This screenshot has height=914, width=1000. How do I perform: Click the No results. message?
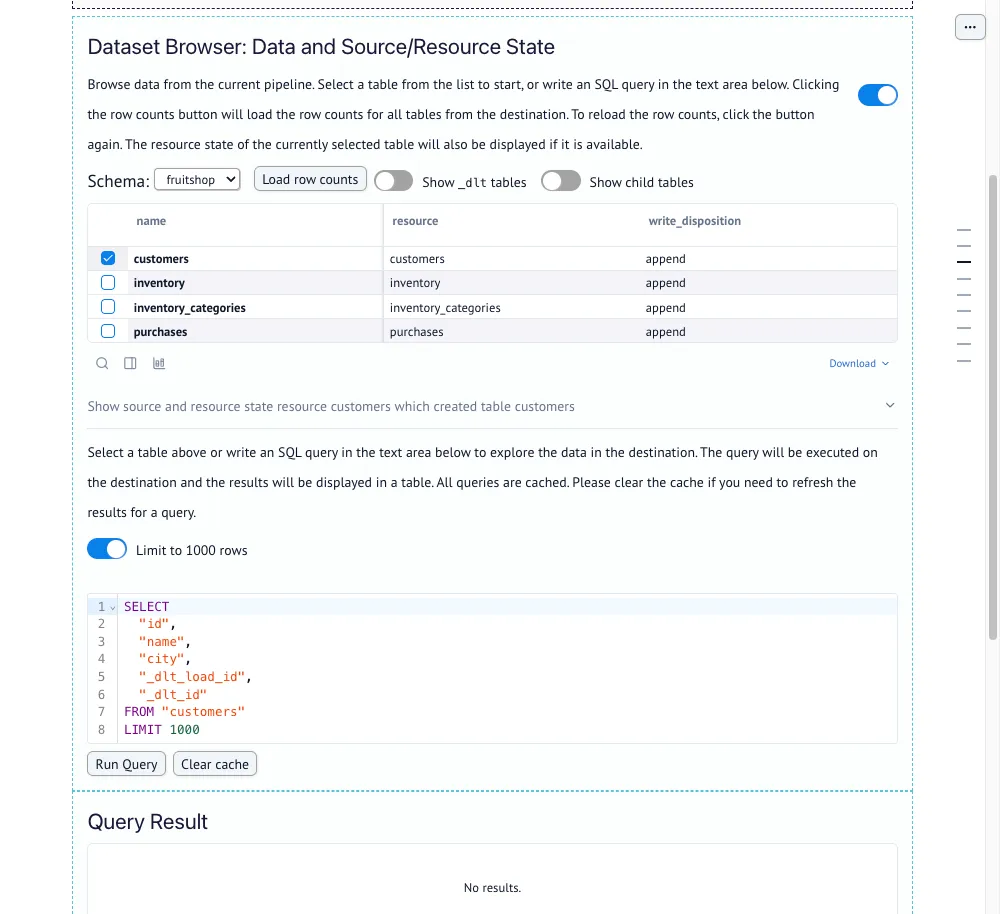tap(492, 888)
